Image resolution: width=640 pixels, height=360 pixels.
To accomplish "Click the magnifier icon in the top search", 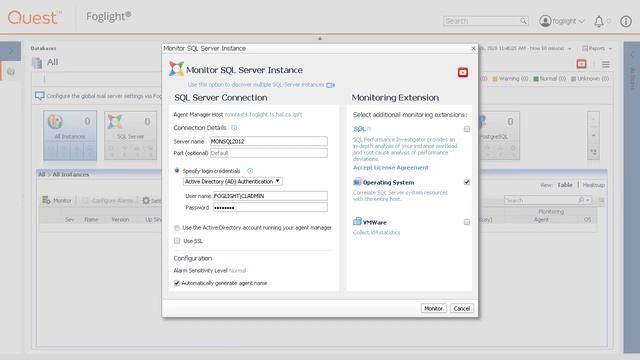I will (x=523, y=21).
